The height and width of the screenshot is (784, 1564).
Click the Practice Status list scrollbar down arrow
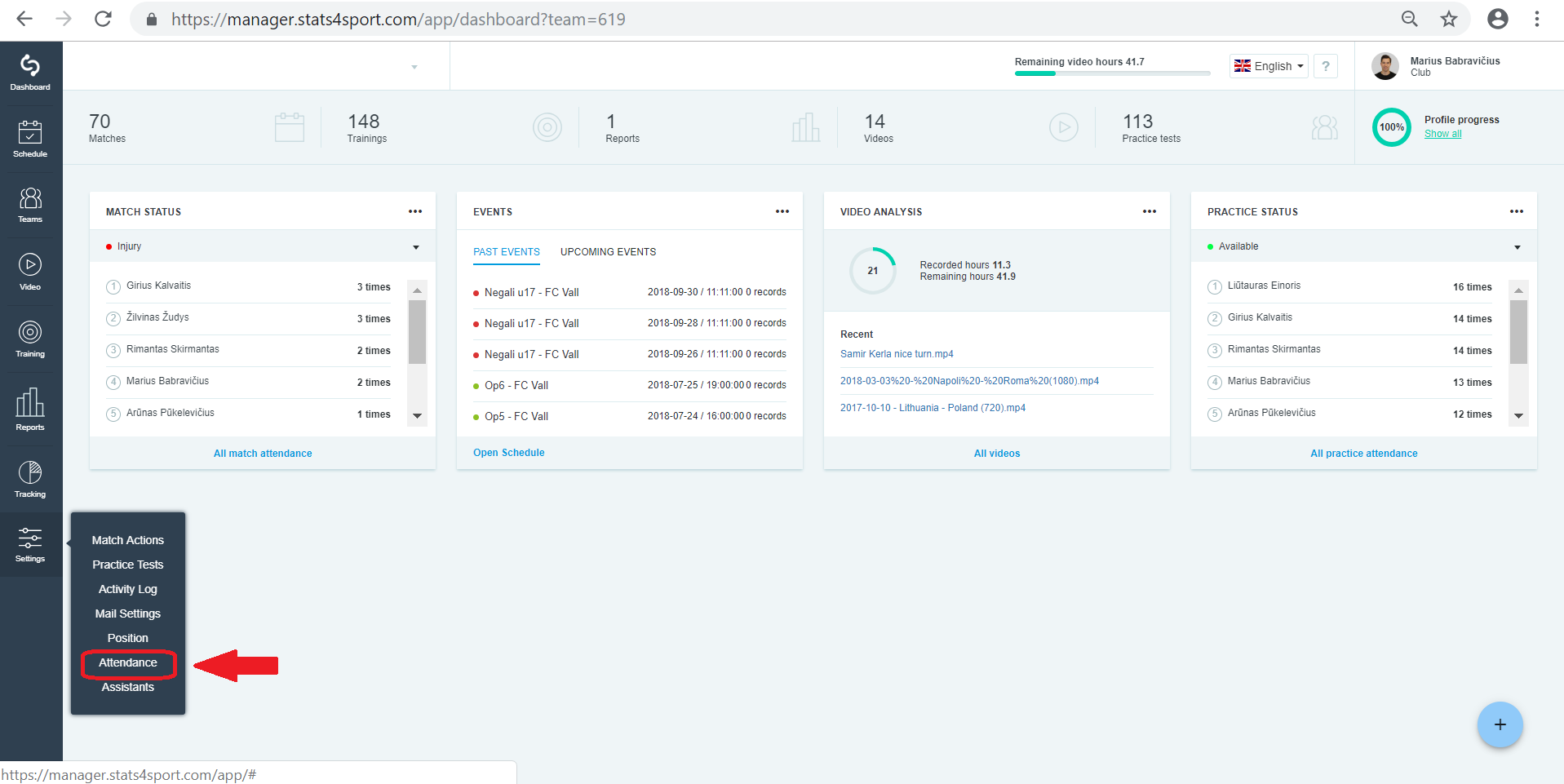[1518, 416]
